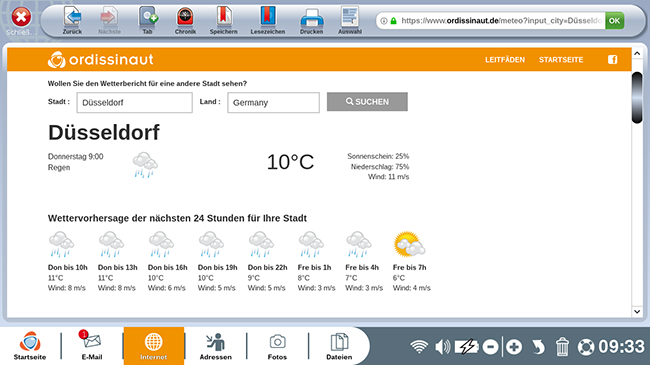Open a new Tab

pyautogui.click(x=148, y=20)
